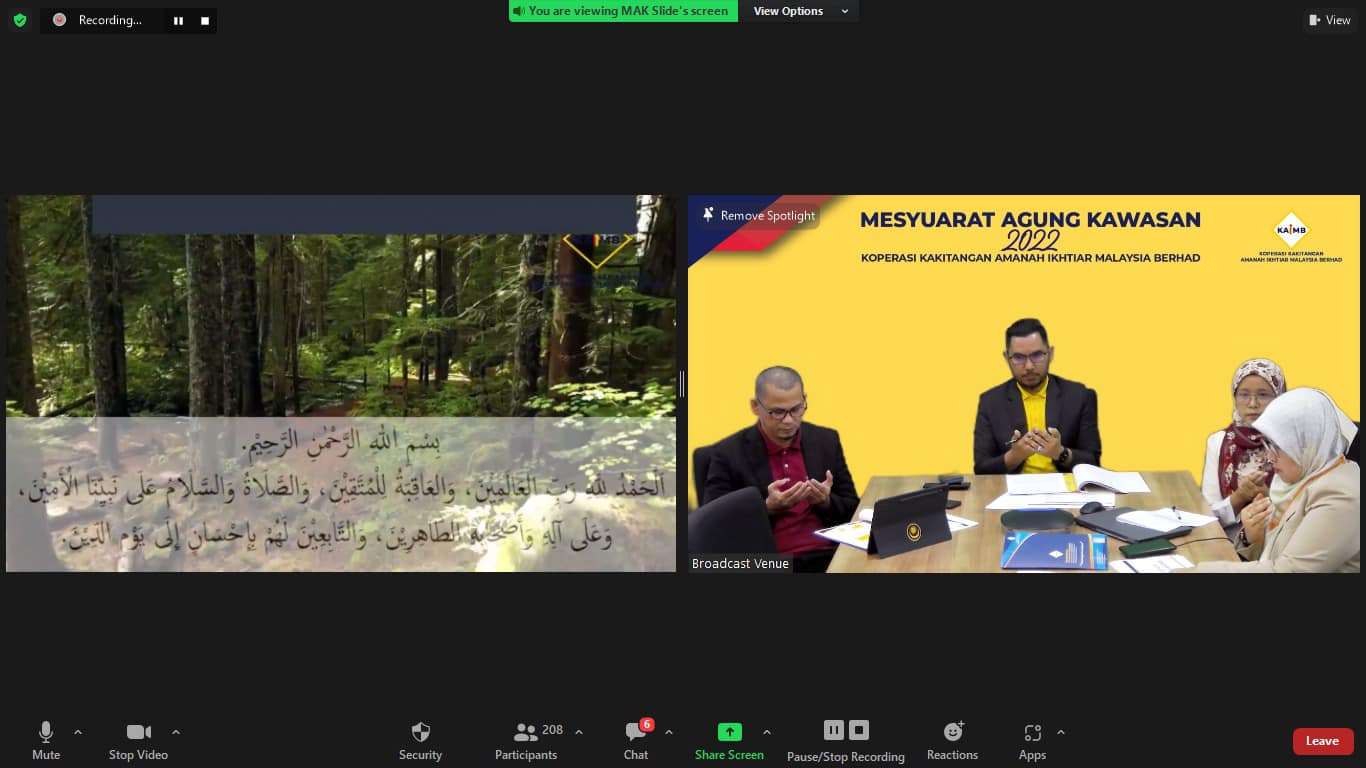The image size is (1366, 768).
Task: Open the Participants panel
Action: [526, 741]
